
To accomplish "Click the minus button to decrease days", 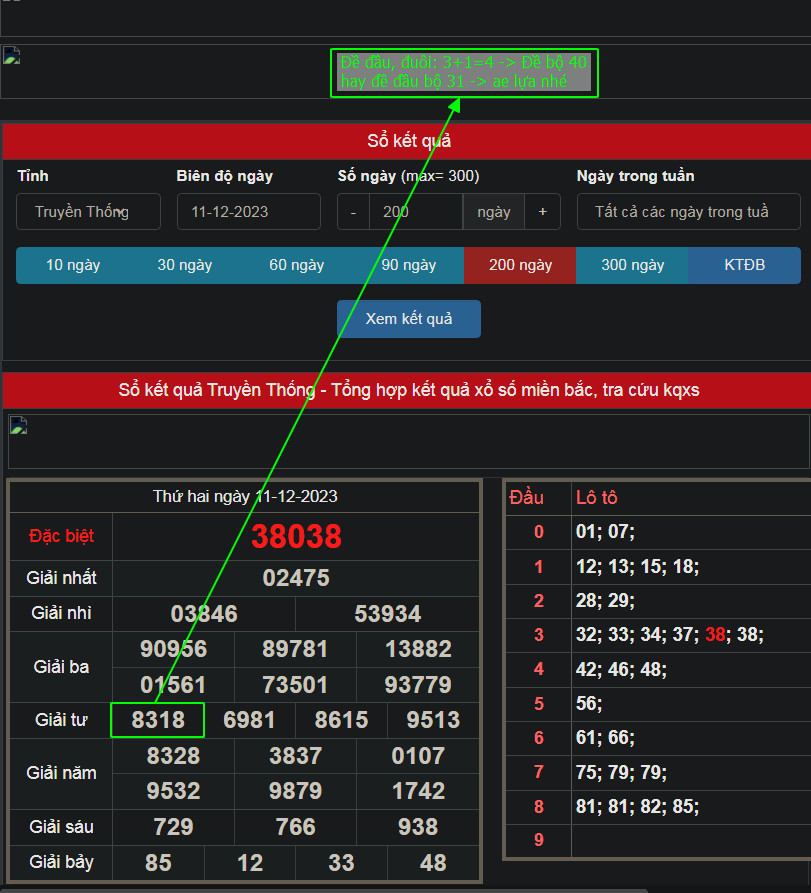I will pos(353,212).
